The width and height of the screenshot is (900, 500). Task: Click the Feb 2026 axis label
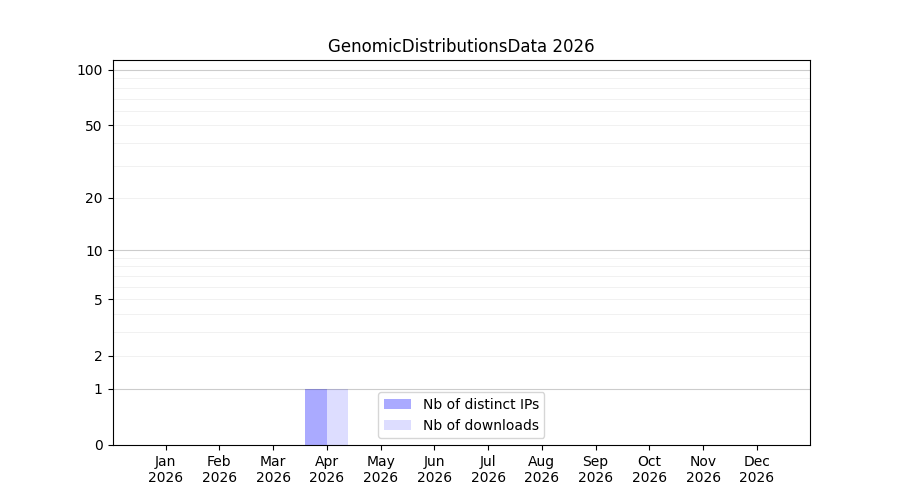(219, 469)
